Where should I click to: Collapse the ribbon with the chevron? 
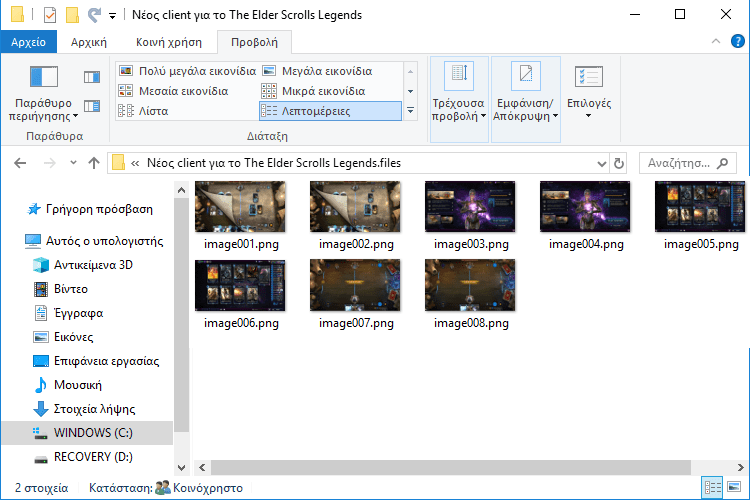[716, 42]
